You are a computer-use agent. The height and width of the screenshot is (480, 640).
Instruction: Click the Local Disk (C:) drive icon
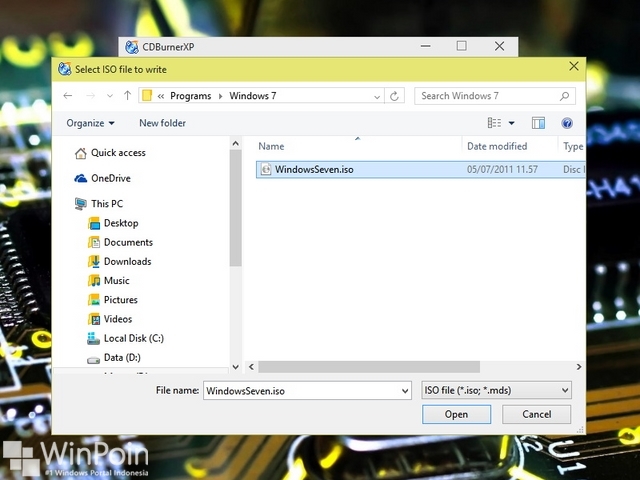[93, 338]
